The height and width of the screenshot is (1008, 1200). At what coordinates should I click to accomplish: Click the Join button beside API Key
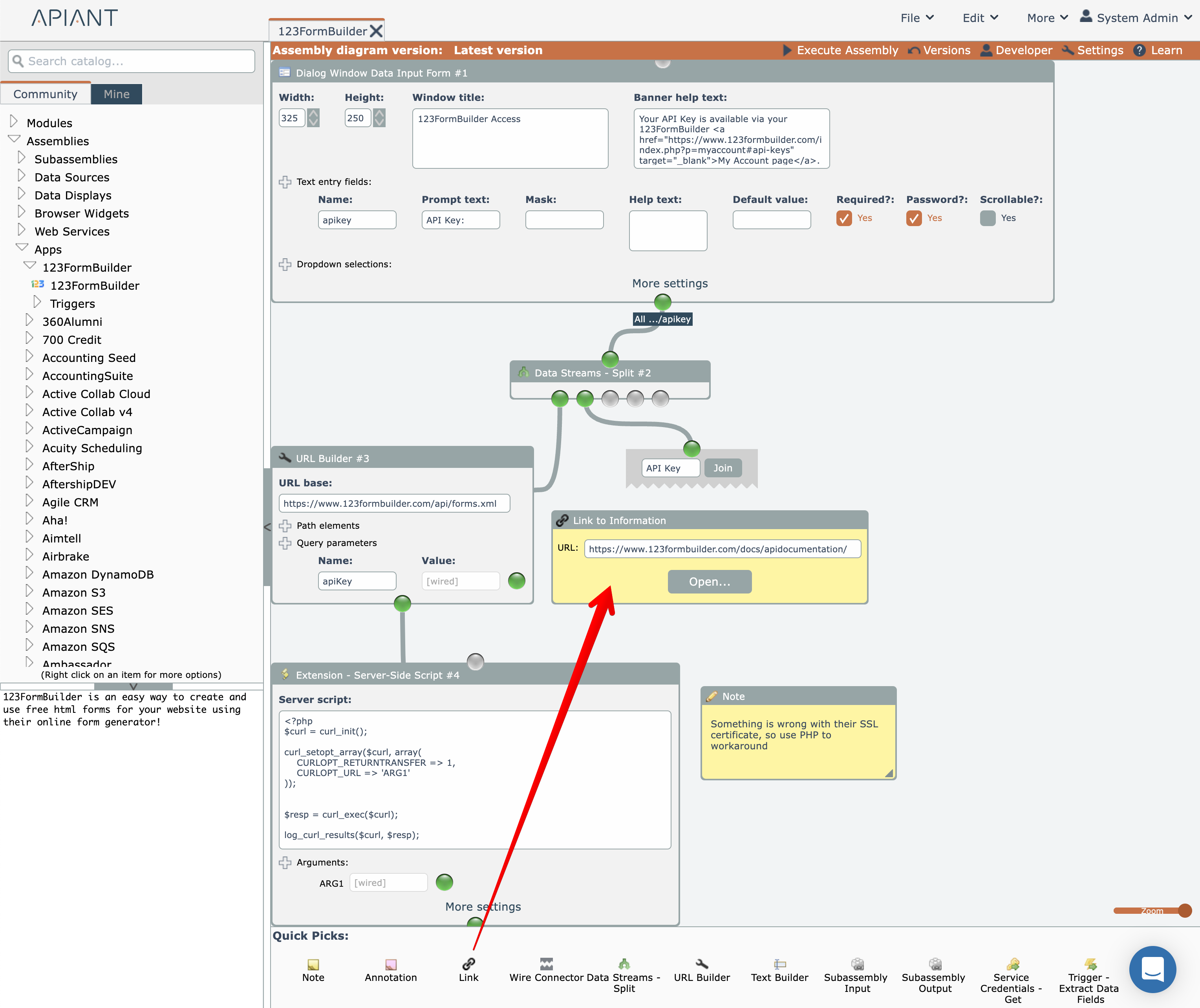click(x=723, y=468)
